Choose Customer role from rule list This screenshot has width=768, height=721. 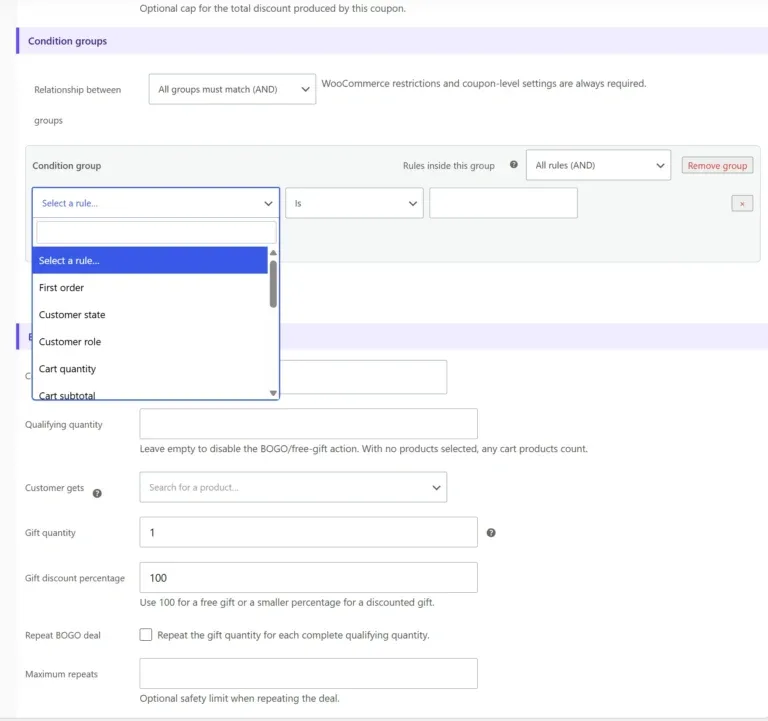(x=150, y=341)
